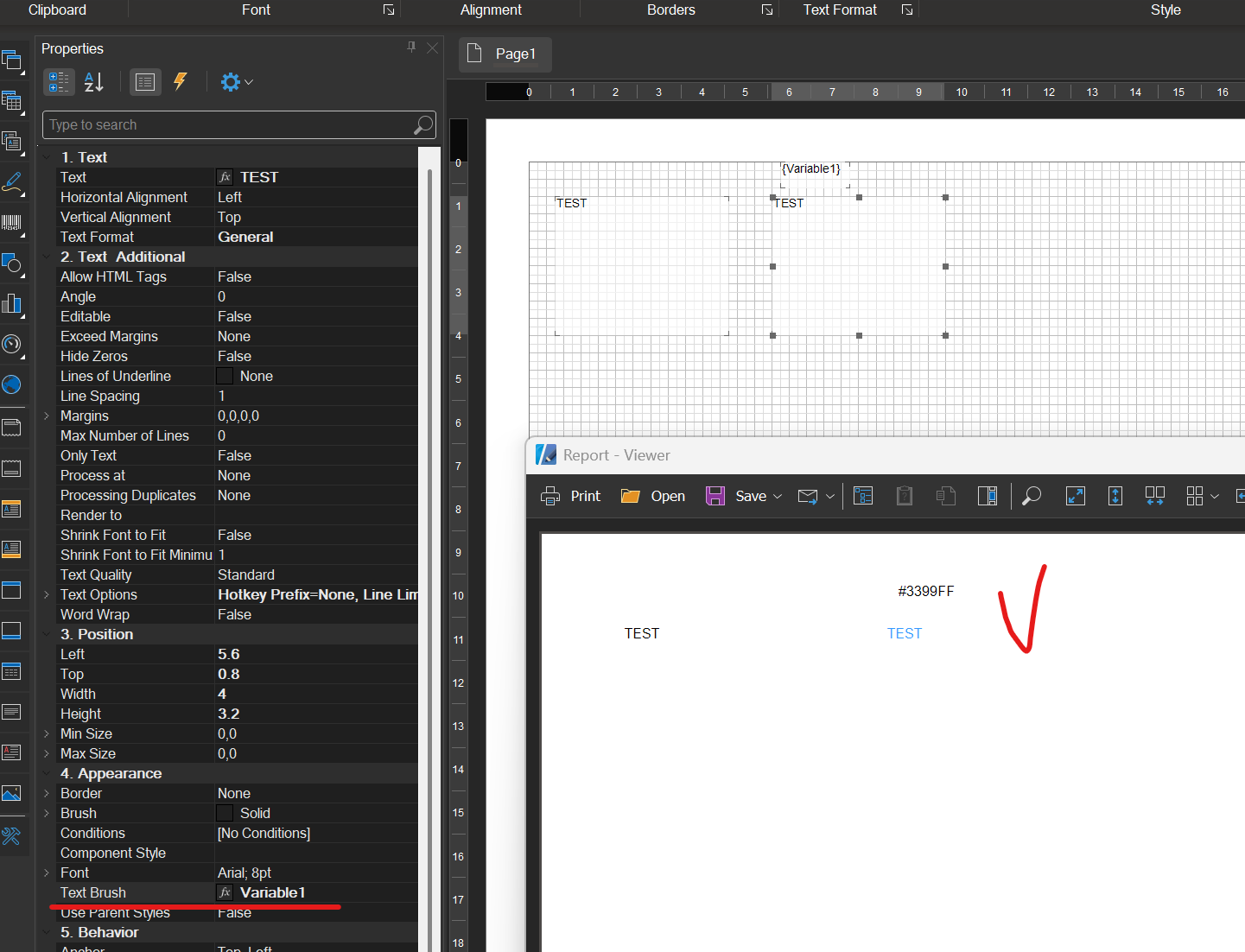1245x952 pixels.
Task: Click the Editable value False
Action: (234, 316)
